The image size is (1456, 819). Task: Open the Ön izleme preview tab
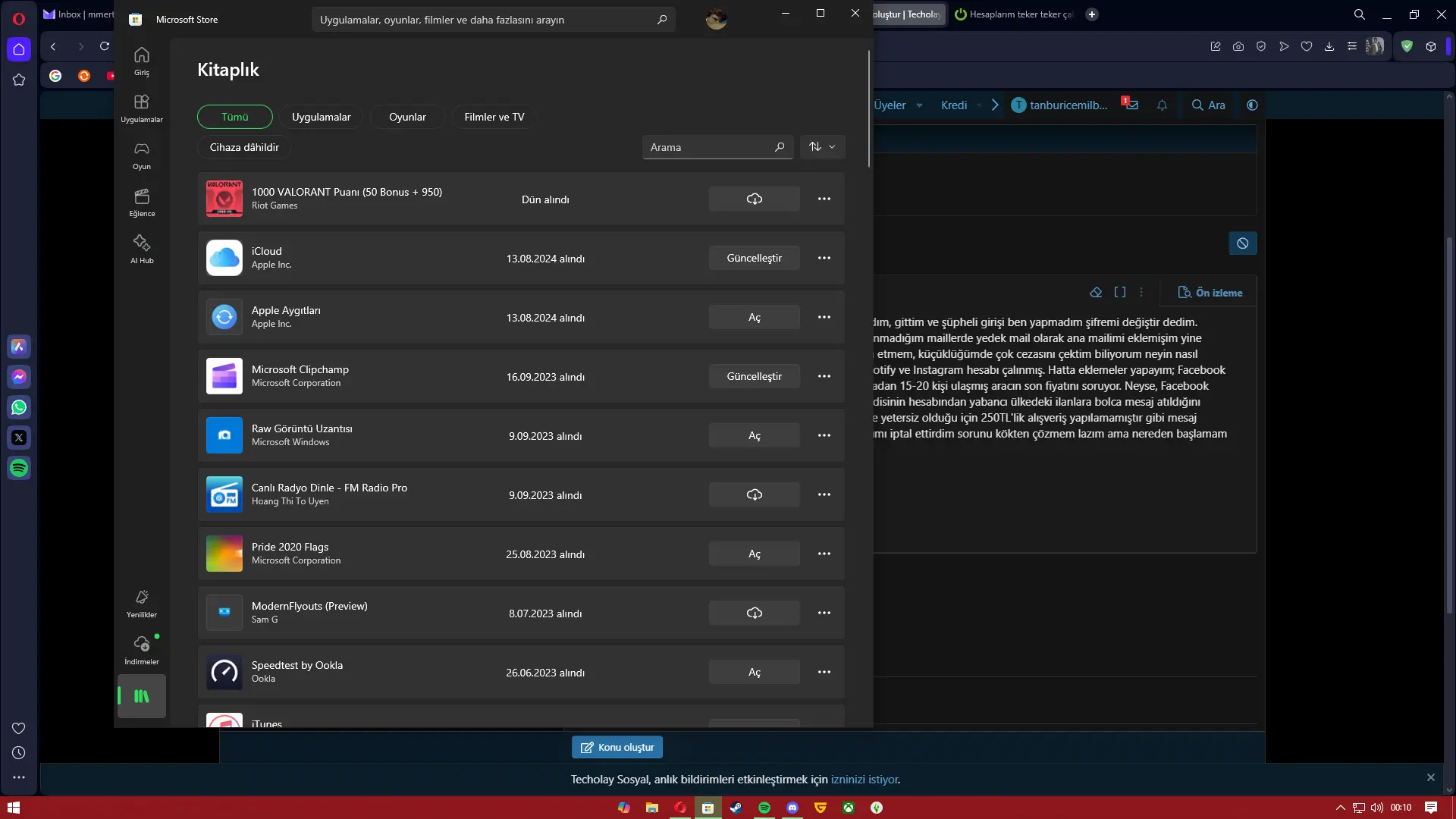click(1210, 293)
